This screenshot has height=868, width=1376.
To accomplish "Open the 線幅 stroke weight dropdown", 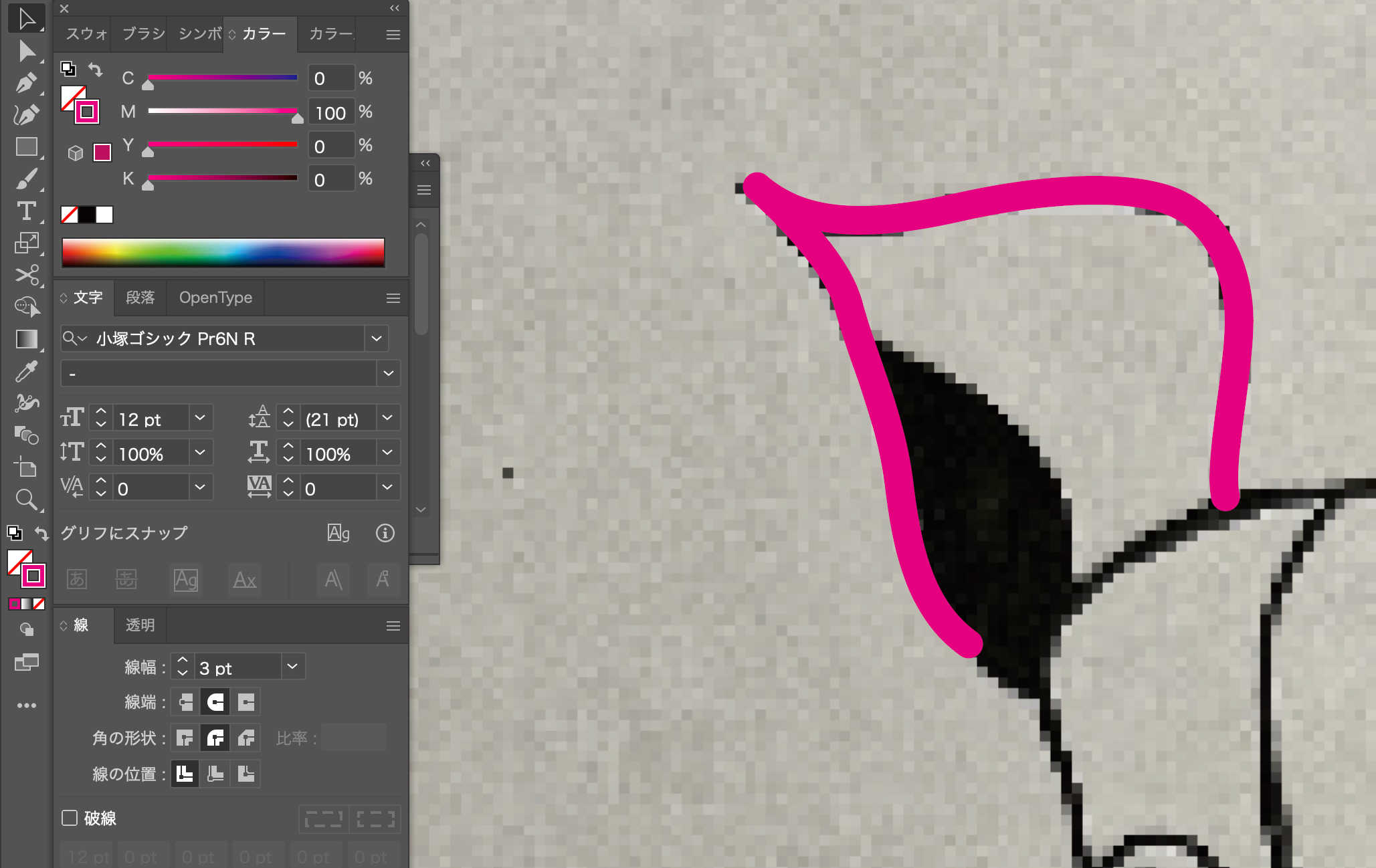I will (292, 667).
